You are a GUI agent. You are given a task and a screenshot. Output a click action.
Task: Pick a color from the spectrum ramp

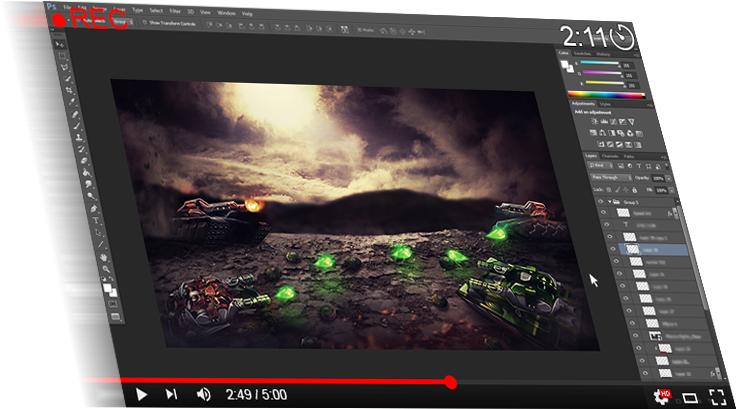click(x=606, y=95)
